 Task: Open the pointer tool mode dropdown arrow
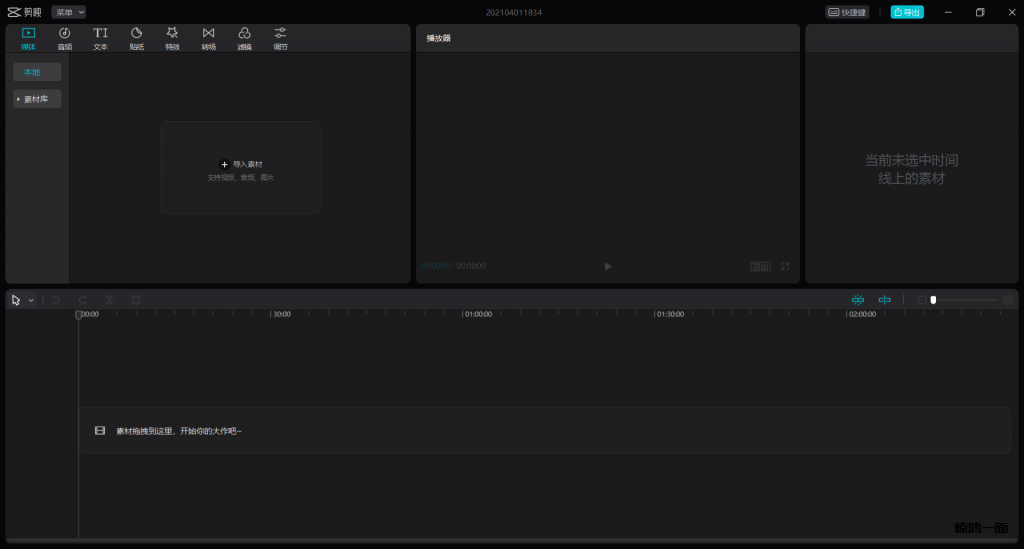(x=31, y=300)
